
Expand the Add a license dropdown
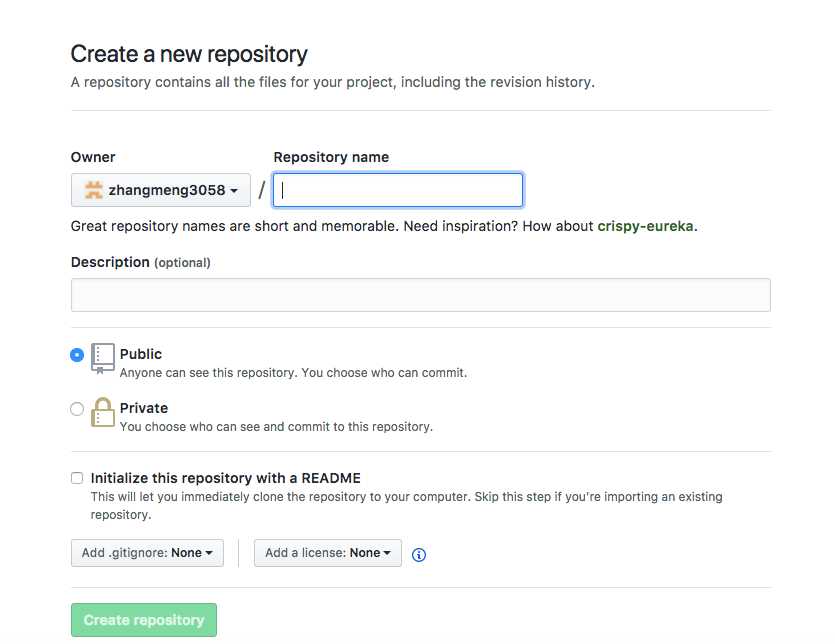click(x=328, y=553)
